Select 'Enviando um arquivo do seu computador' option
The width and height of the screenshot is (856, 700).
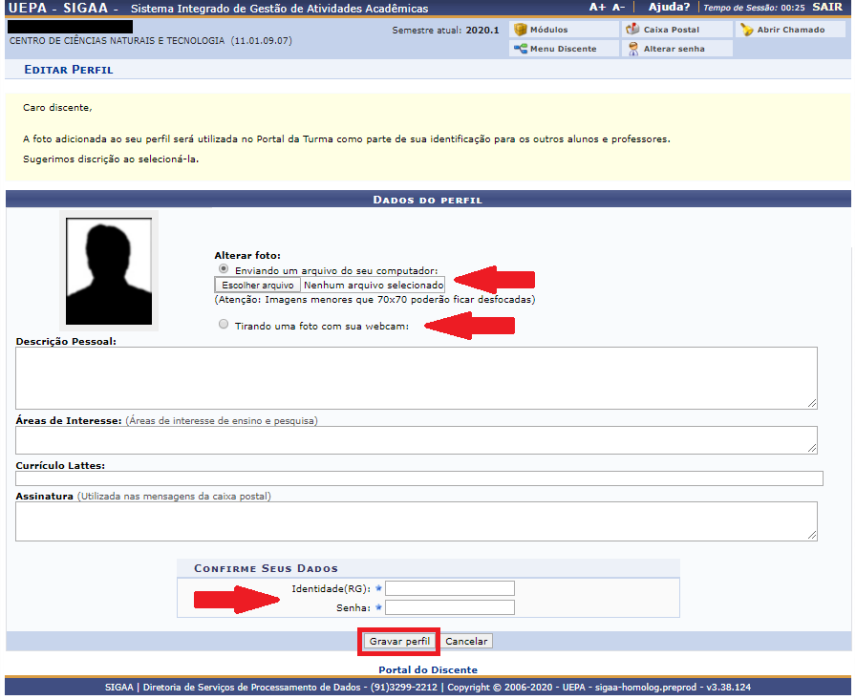pos(223,269)
